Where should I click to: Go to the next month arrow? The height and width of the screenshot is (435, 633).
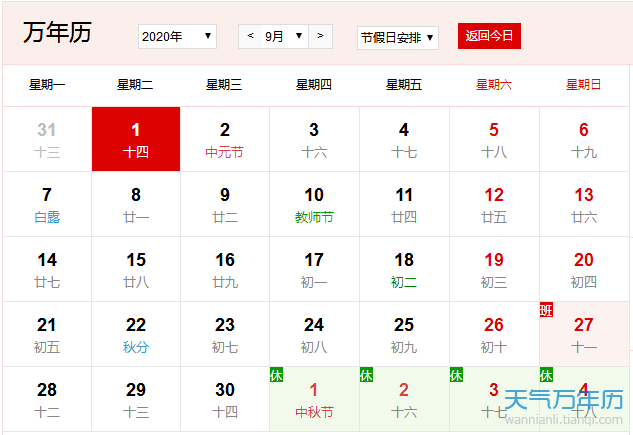point(320,37)
